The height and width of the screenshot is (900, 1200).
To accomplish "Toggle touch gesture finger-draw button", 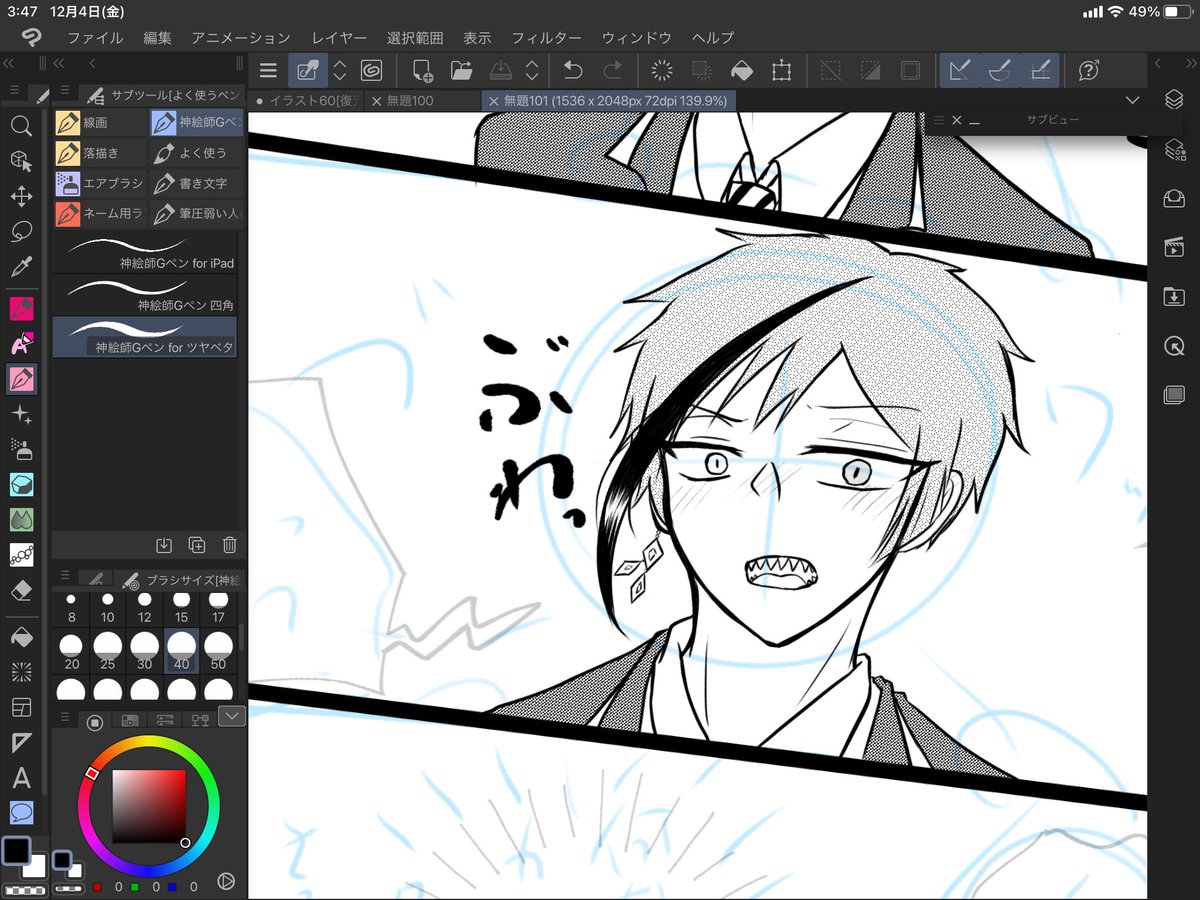I will [x=308, y=70].
